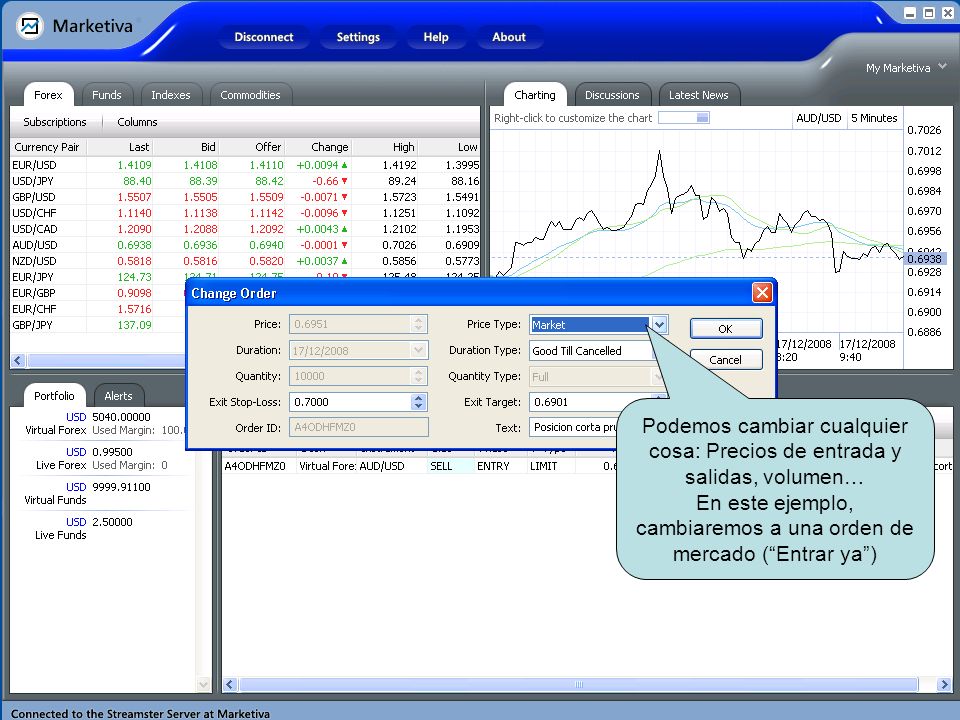The height and width of the screenshot is (720, 960).
Task: Select the USD/JPY currency pair row
Action: [x=245, y=181]
